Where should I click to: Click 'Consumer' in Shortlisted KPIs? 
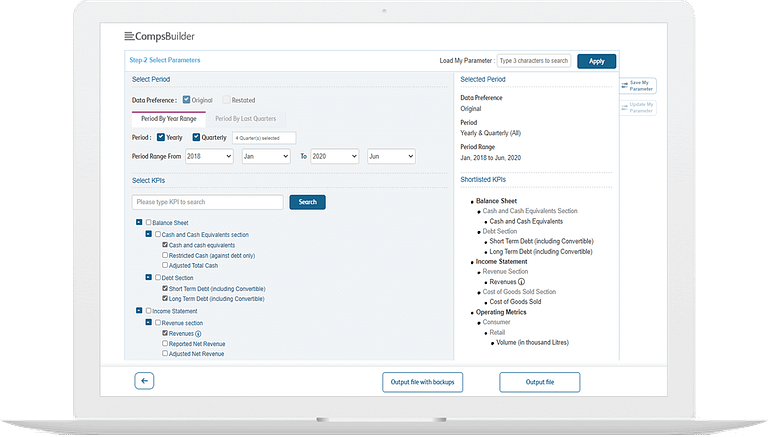tap(496, 322)
